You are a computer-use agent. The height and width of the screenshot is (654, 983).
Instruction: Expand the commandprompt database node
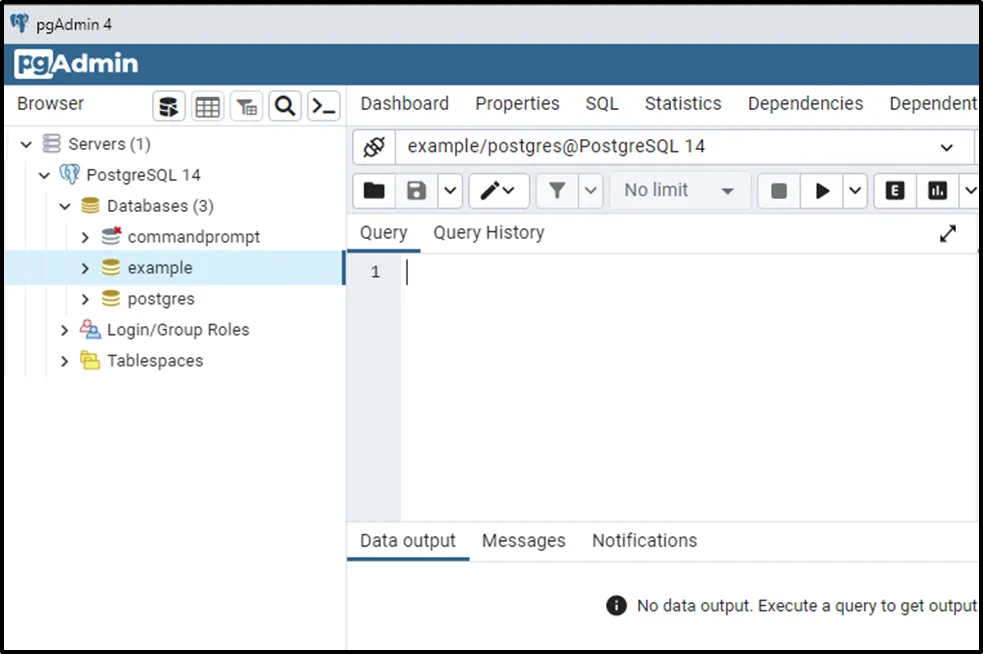[85, 237]
